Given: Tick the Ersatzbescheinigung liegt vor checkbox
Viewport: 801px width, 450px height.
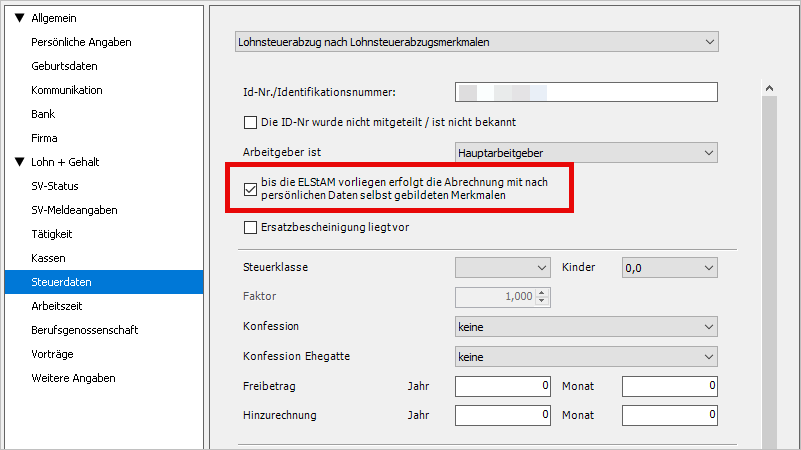Looking at the screenshot, I should pyautogui.click(x=251, y=228).
